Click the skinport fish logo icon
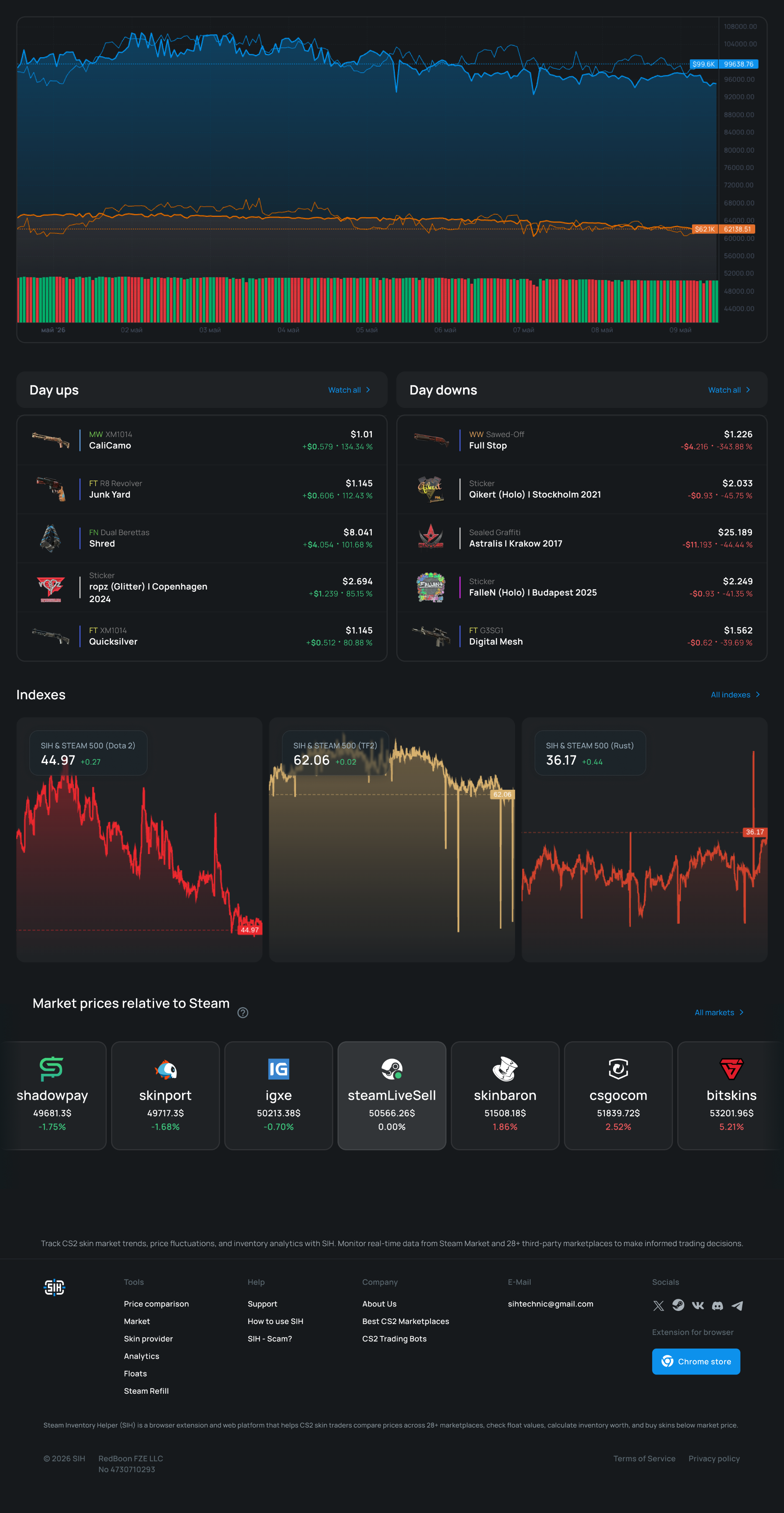This screenshot has width=784, height=1513. (x=165, y=1069)
